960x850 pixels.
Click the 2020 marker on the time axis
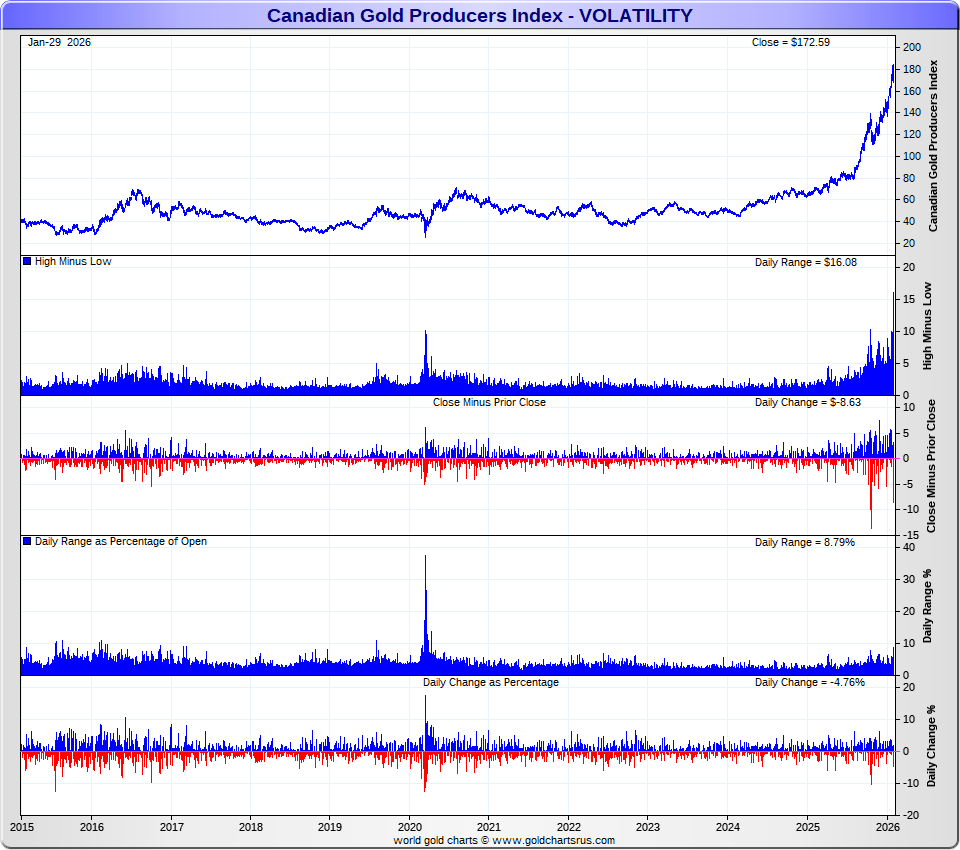(x=410, y=827)
